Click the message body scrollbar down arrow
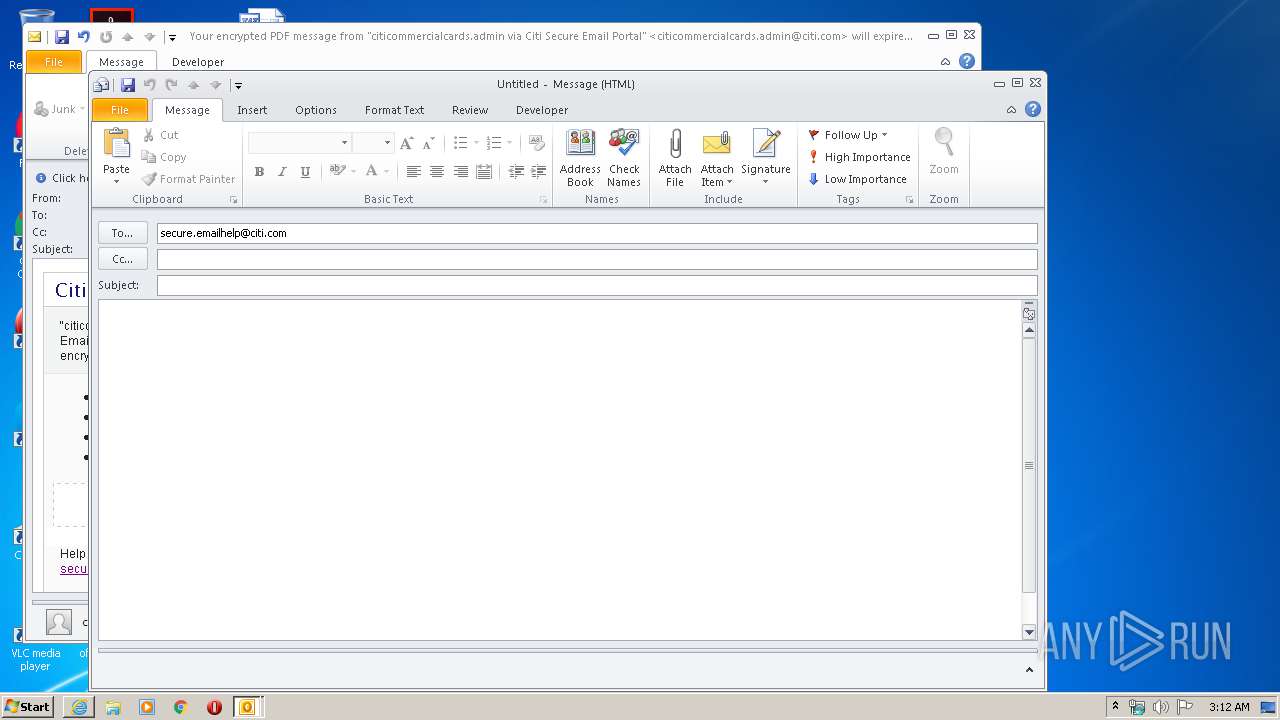This screenshot has width=1280, height=720. (1029, 632)
